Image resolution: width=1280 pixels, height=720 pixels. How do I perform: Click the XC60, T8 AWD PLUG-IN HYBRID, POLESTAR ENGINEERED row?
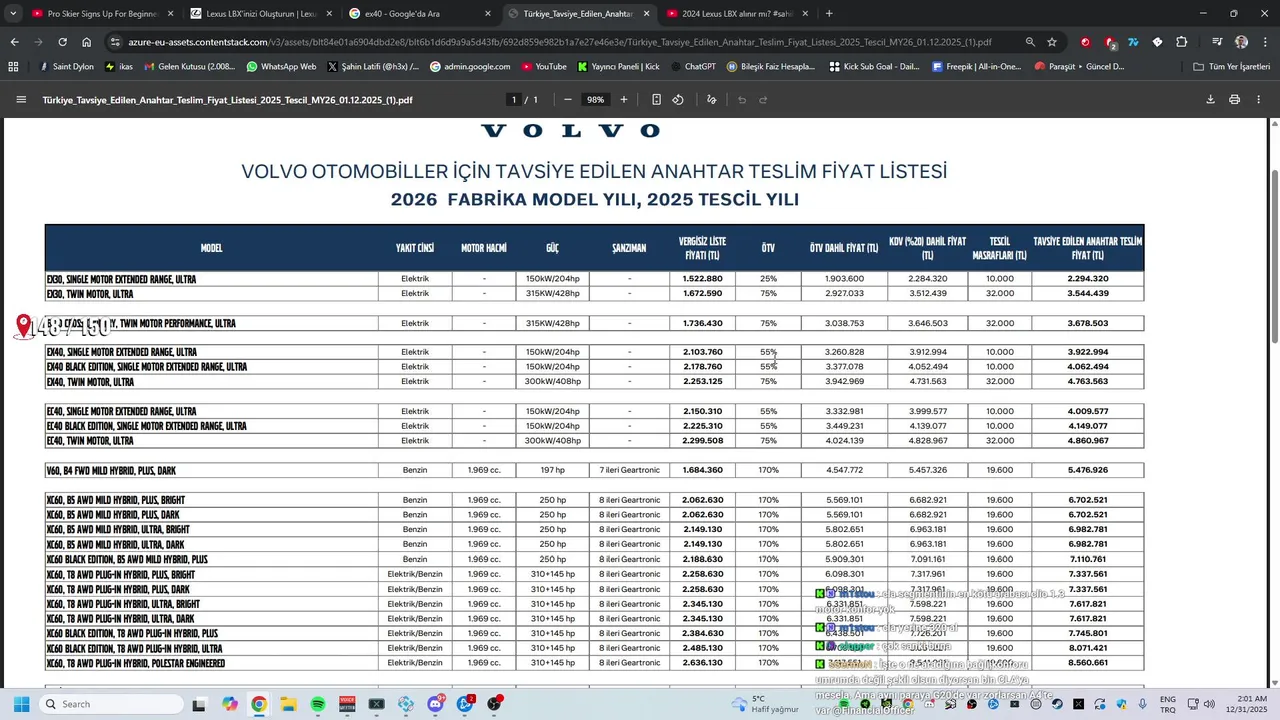coord(594,663)
